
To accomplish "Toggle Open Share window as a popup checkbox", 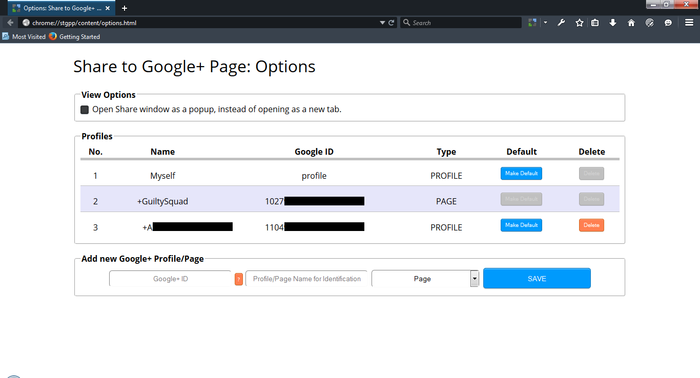I will (84, 109).
